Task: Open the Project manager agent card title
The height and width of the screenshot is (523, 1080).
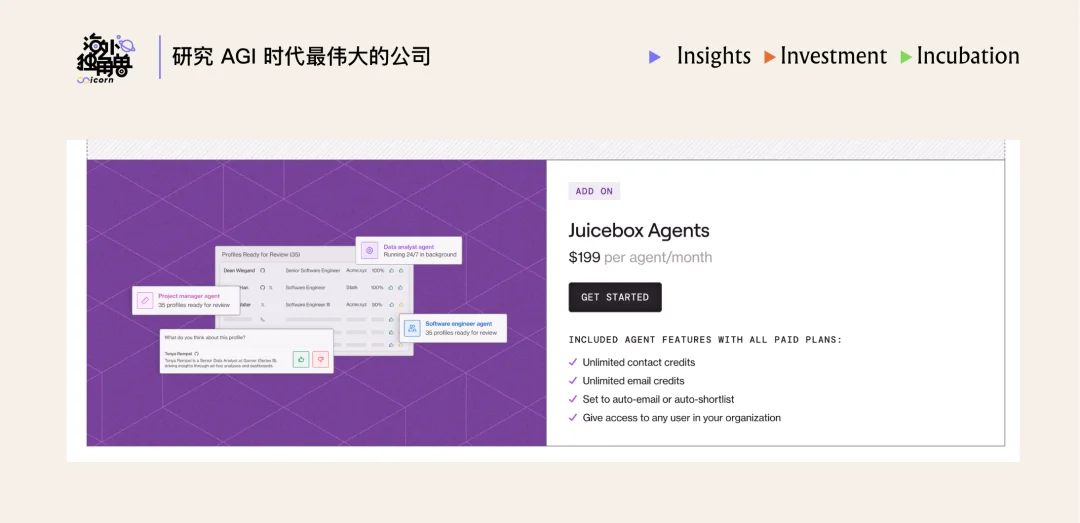Action: click(x=189, y=296)
